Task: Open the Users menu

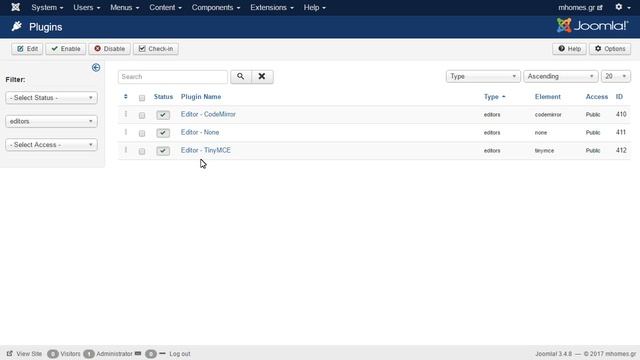Action: (x=87, y=7)
